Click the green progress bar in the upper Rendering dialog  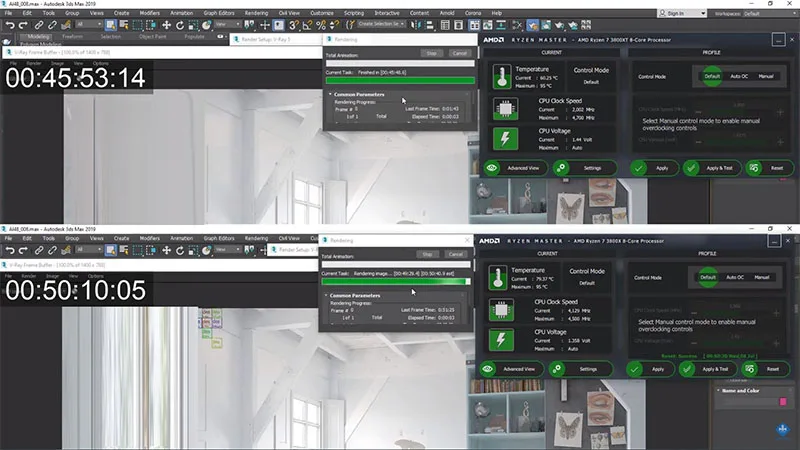tap(400, 80)
